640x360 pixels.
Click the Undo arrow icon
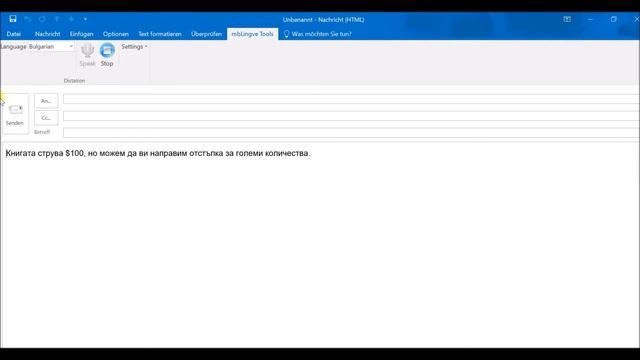tap(28, 19)
